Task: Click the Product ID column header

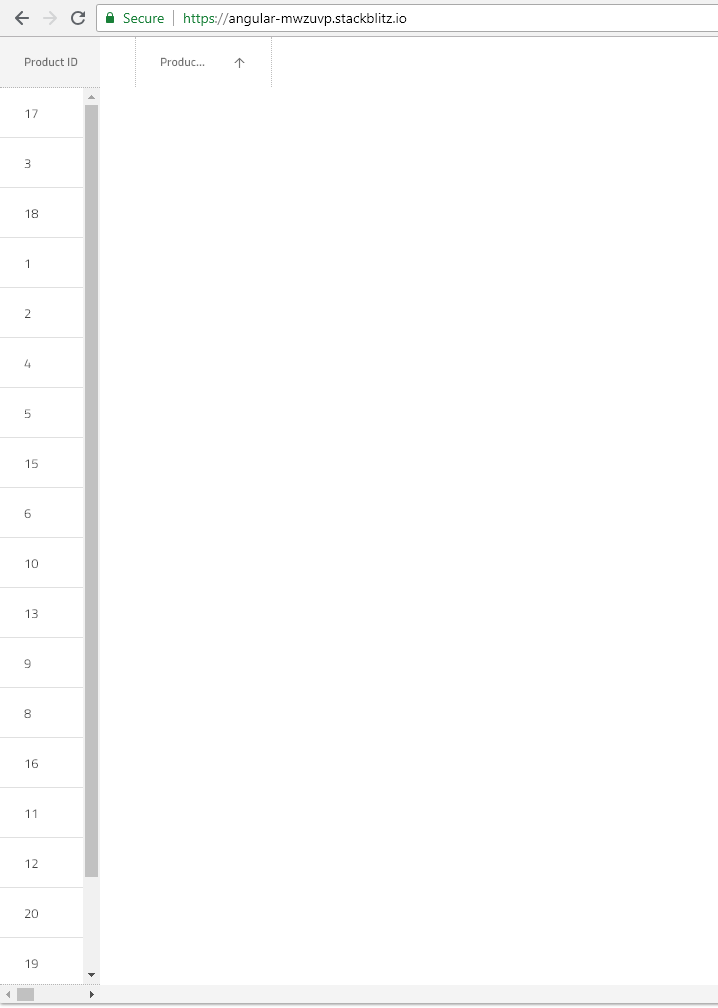Action: [x=50, y=62]
